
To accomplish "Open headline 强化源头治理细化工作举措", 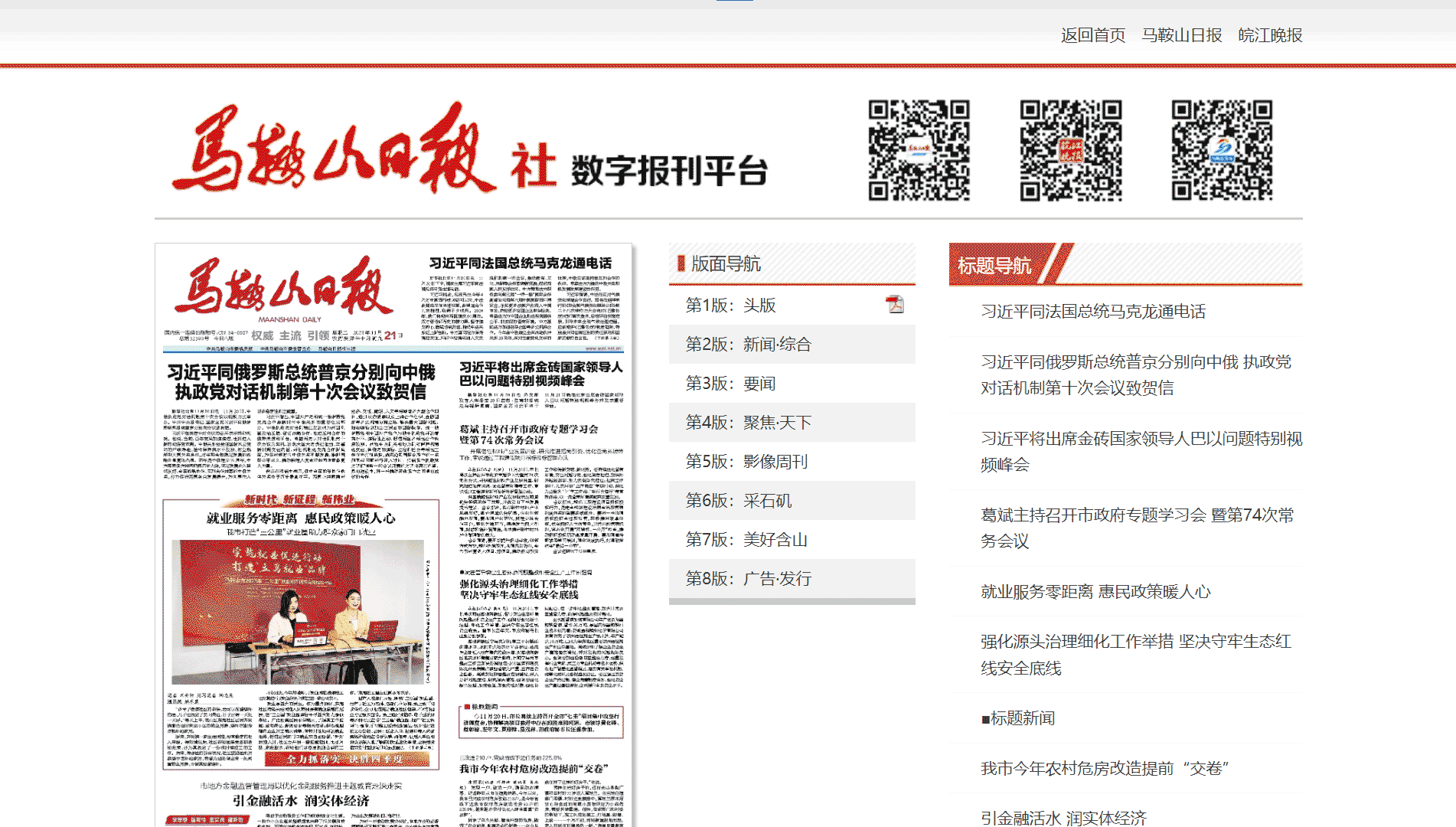I will (1136, 654).
